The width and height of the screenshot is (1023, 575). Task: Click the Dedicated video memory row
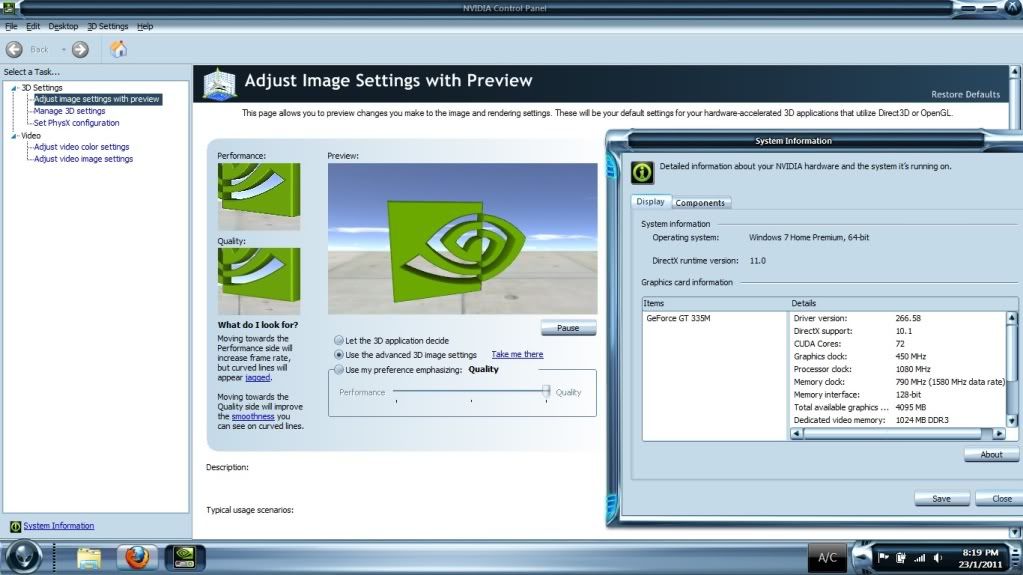[898, 420]
